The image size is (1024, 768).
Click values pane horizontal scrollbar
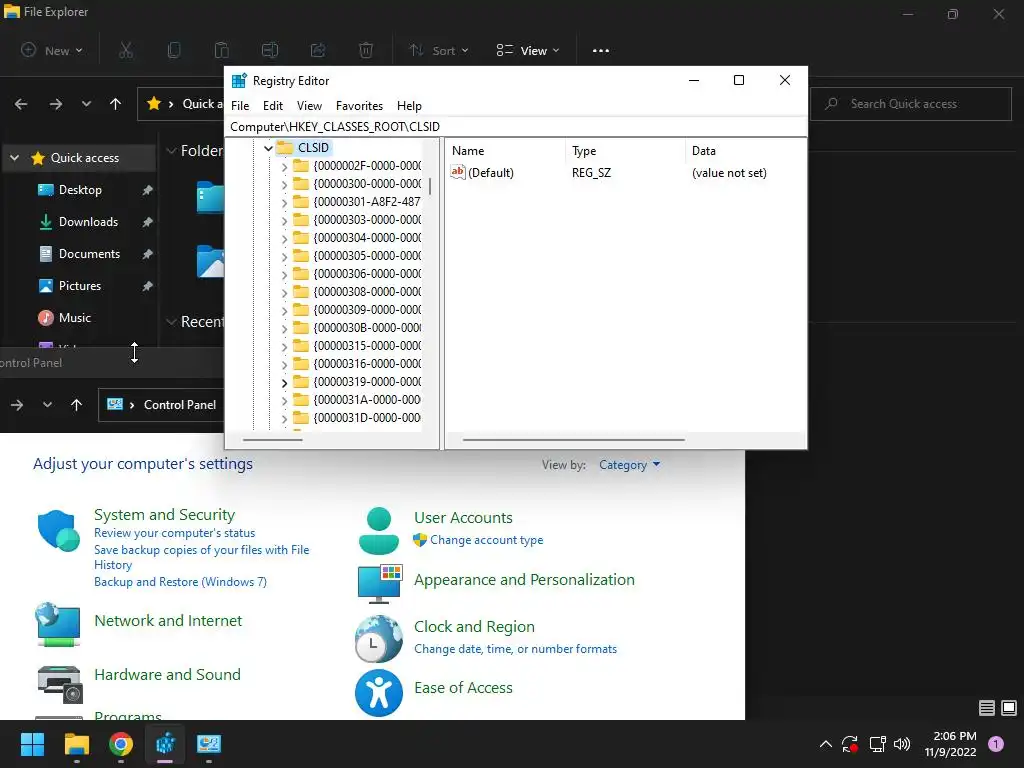point(573,440)
